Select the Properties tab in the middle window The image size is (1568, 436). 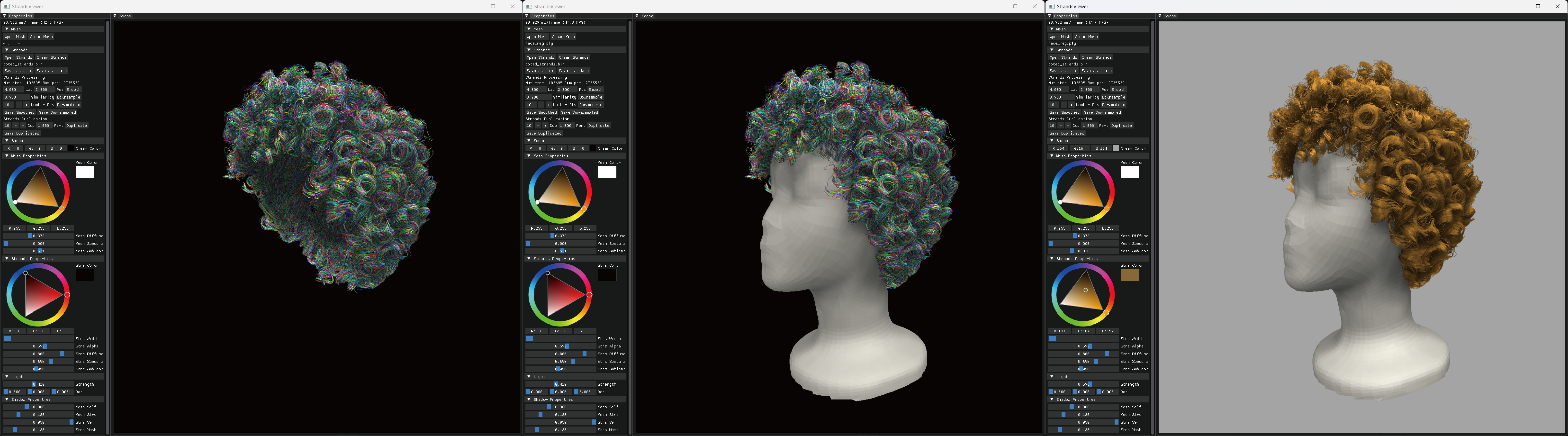tap(542, 16)
